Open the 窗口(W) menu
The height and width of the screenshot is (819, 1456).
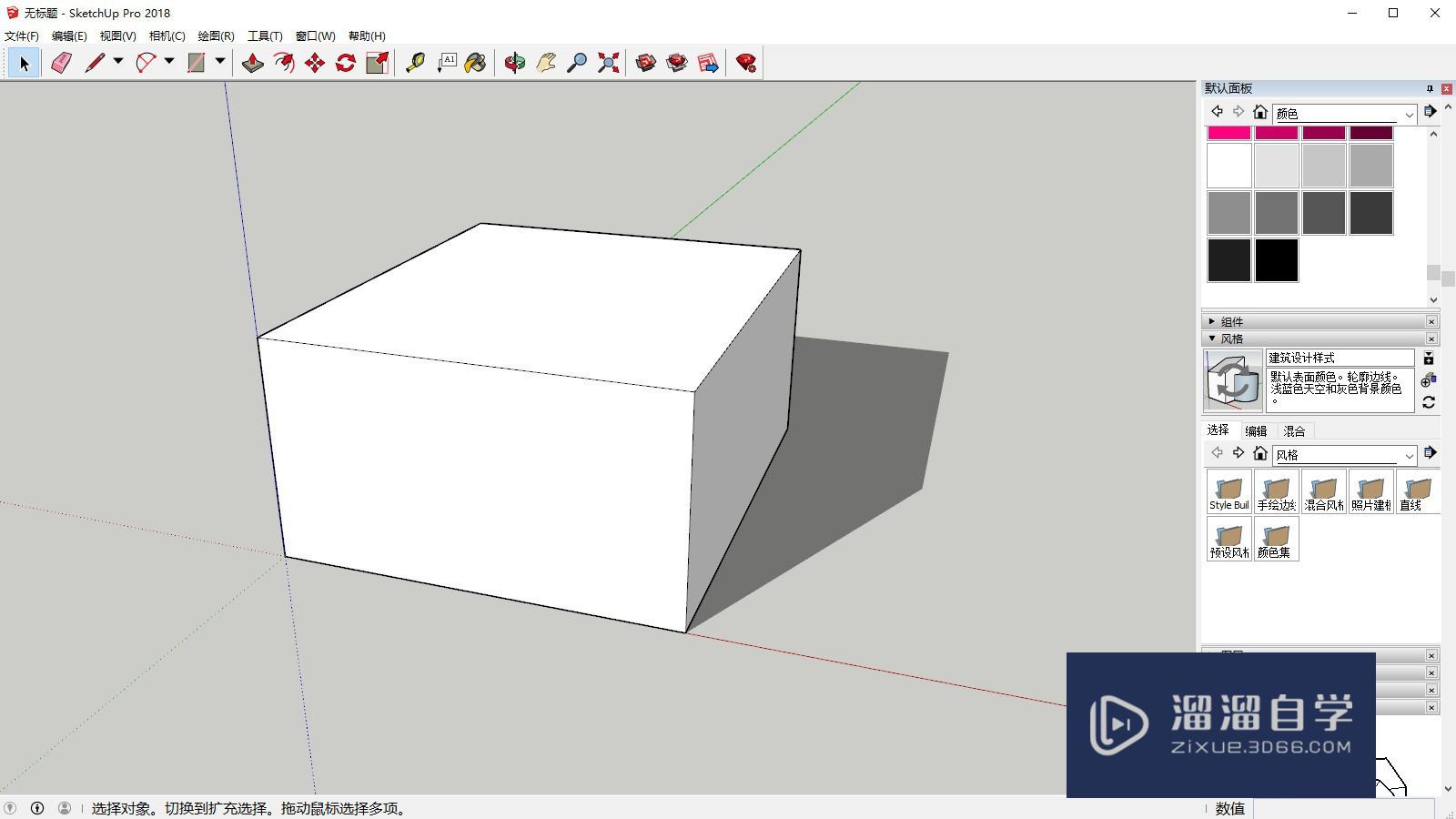pos(316,36)
